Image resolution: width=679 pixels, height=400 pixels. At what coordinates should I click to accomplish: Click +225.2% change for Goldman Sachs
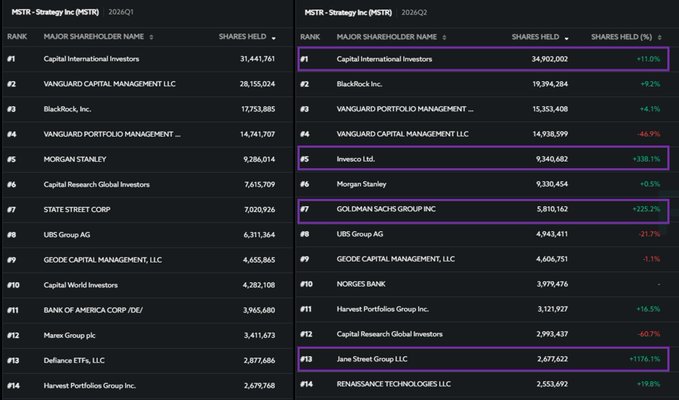coord(647,209)
